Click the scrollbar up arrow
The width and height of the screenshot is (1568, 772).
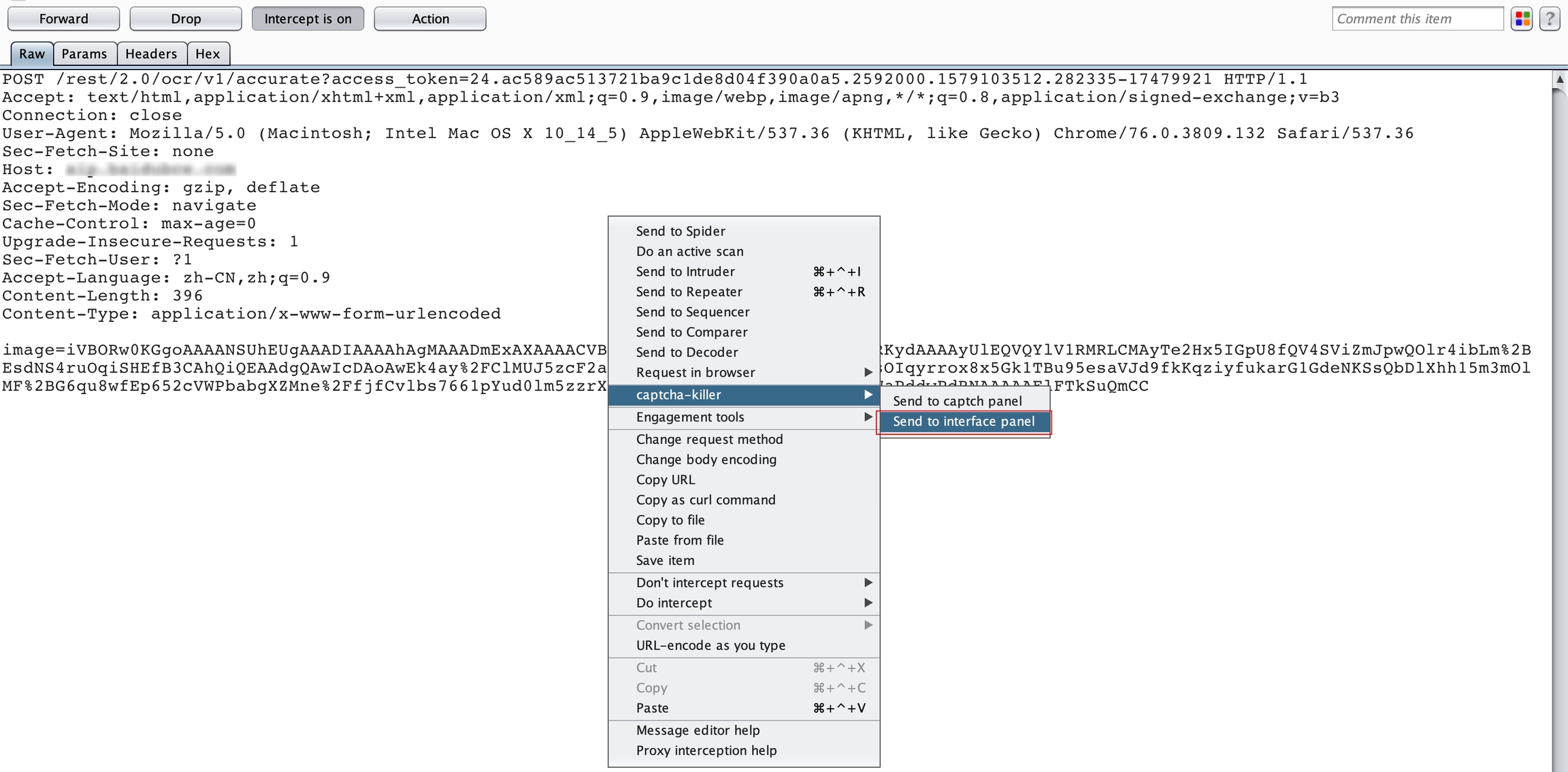tap(1559, 79)
